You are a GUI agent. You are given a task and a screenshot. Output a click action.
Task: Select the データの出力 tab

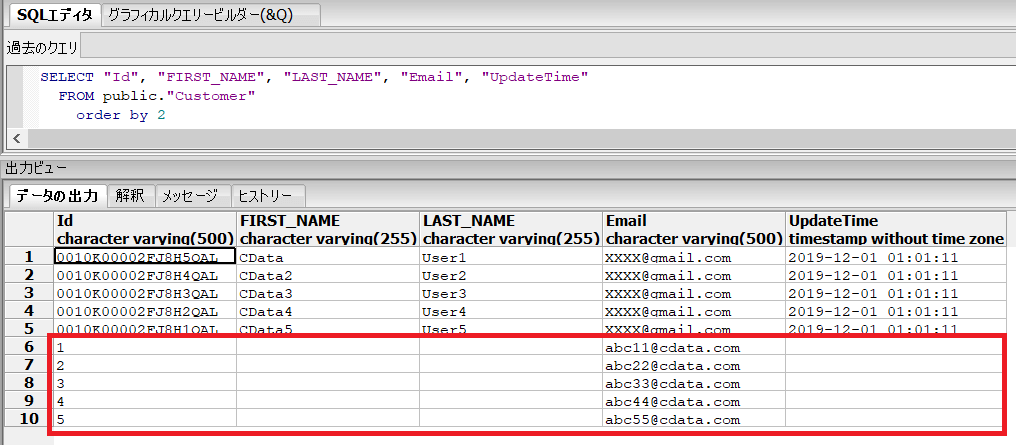(x=56, y=196)
